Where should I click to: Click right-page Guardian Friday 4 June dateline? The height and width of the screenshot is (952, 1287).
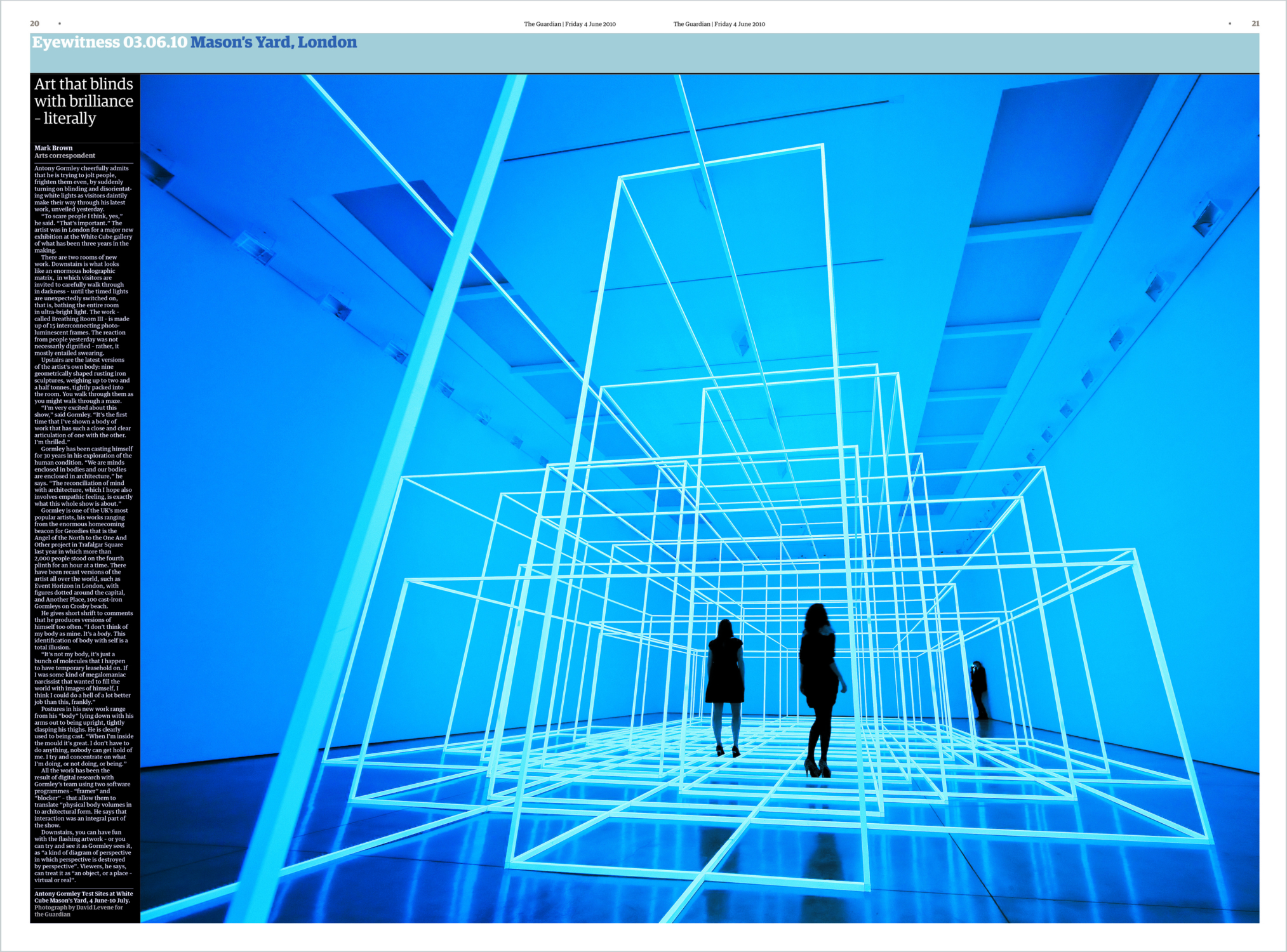pos(719,24)
